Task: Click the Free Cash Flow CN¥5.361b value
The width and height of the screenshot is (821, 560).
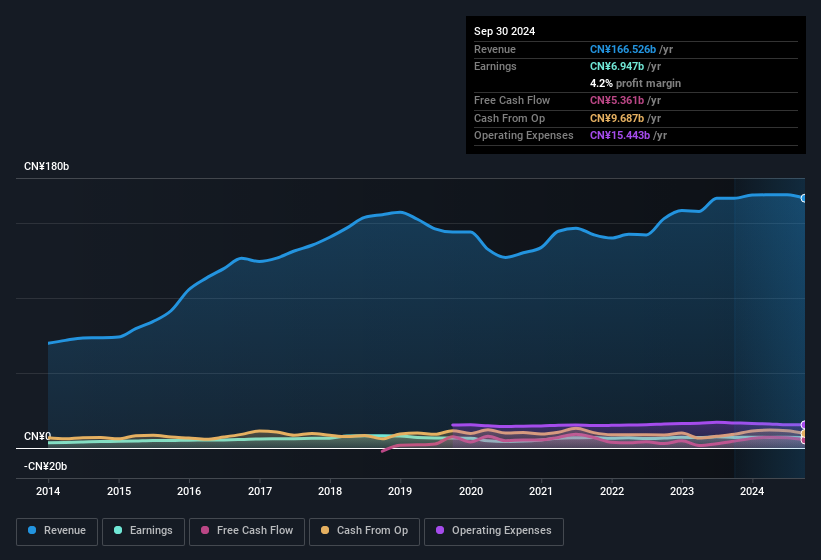Action: (x=619, y=100)
